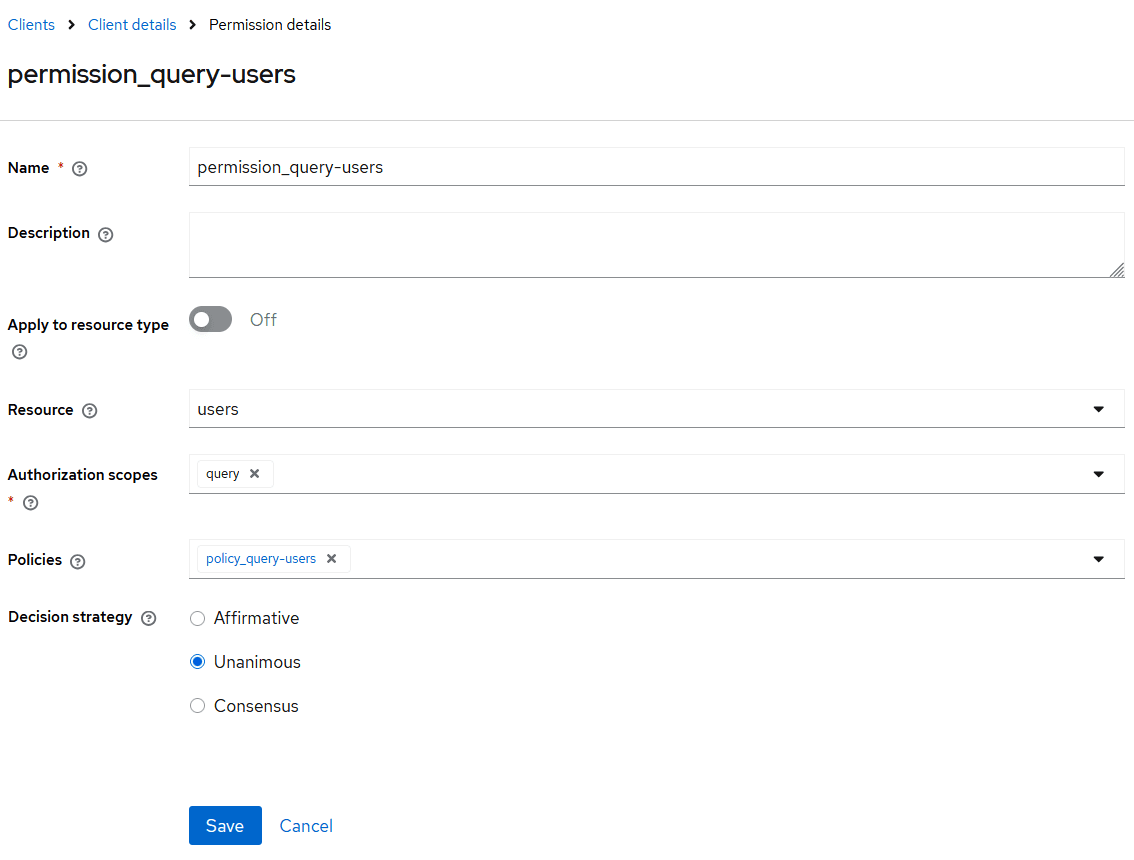The width and height of the screenshot is (1134, 860).
Task: Expand the Resource dropdown
Action: 1098,408
